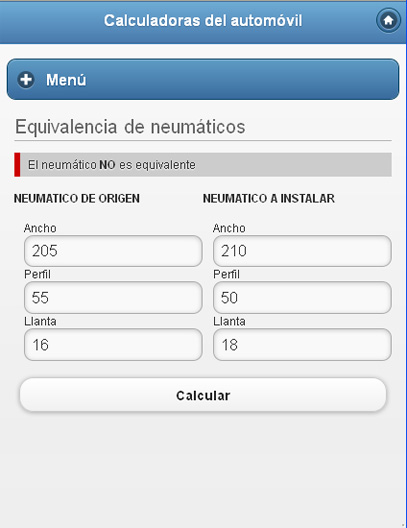Click Llanta label under Neumatico de origen
Viewport: 407px width, 528px height.
40,321
